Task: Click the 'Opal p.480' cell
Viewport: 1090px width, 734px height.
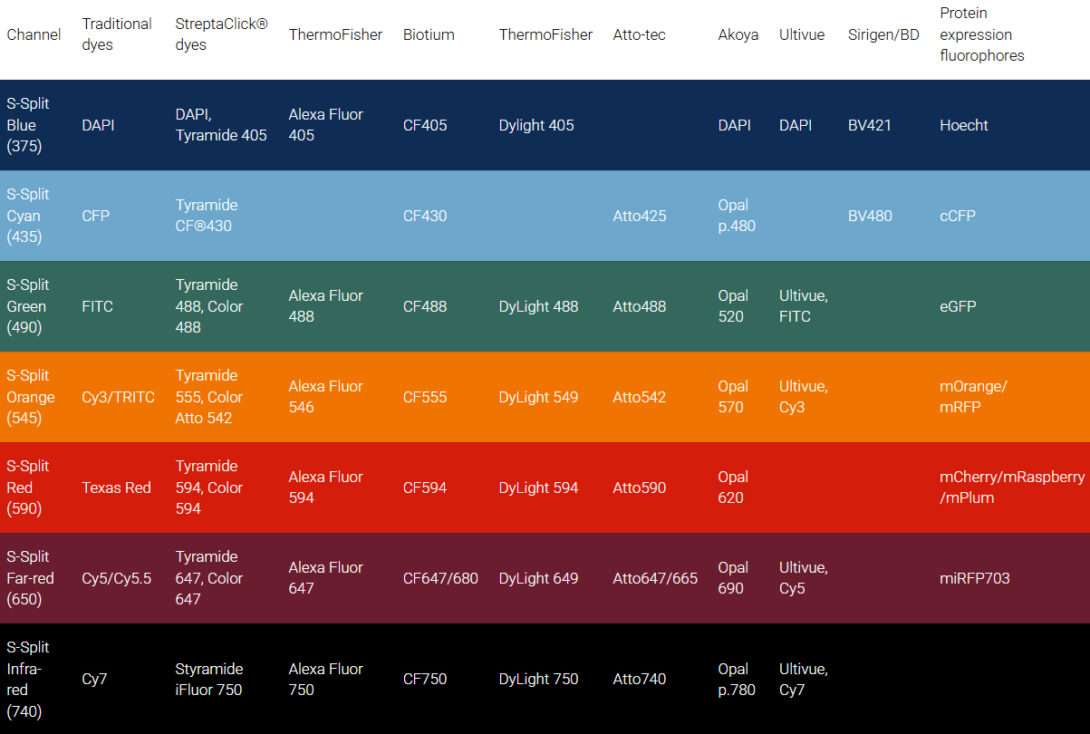Action: (736, 215)
